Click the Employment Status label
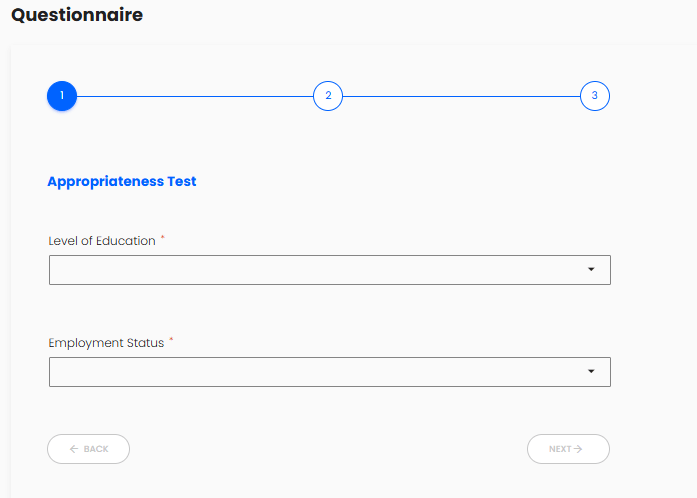 point(106,343)
